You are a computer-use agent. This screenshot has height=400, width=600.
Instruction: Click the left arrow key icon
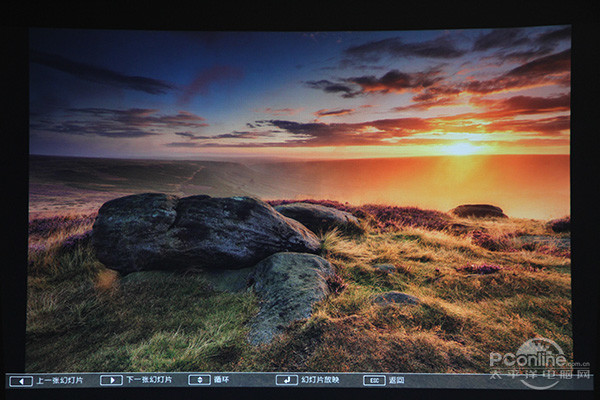[20, 380]
